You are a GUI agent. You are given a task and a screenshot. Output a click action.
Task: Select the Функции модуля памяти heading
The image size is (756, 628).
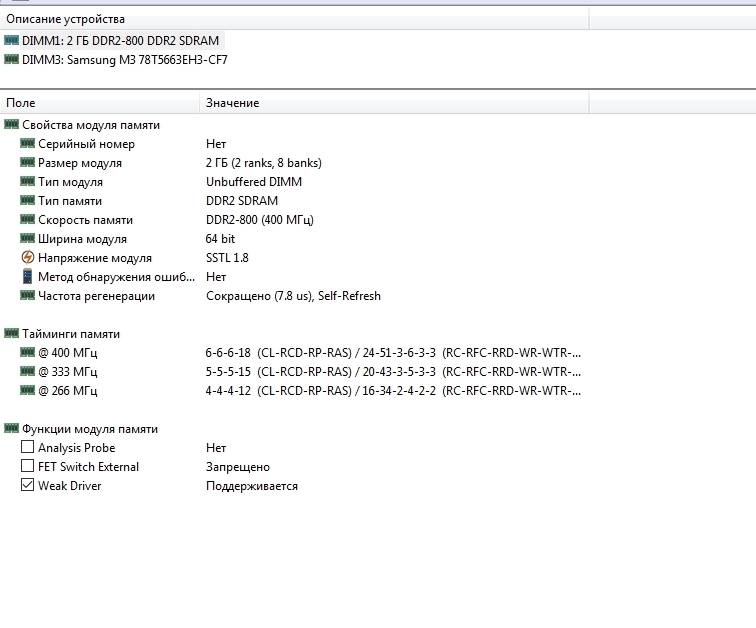coord(90,429)
